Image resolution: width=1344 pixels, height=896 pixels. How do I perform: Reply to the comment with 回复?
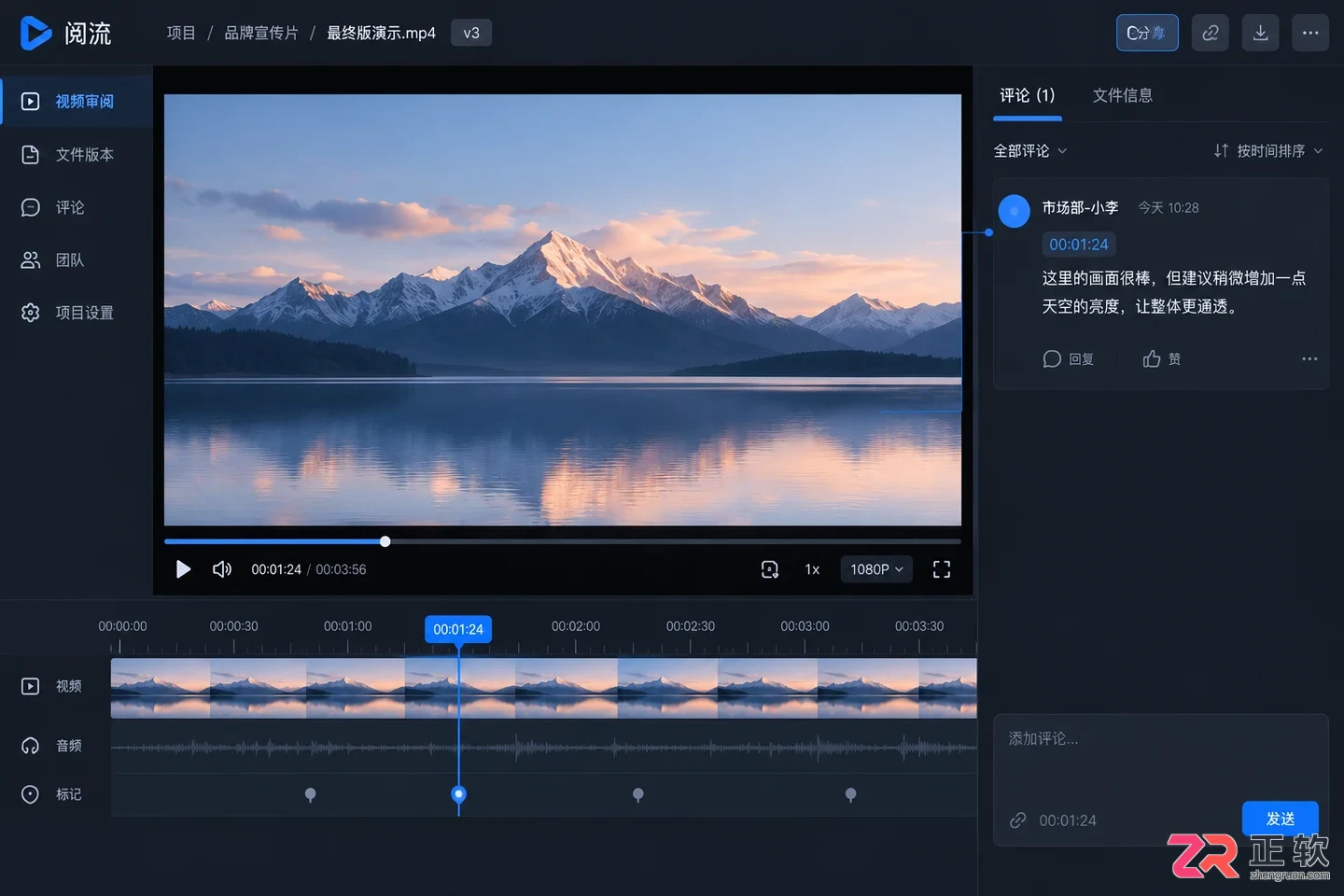1069,359
